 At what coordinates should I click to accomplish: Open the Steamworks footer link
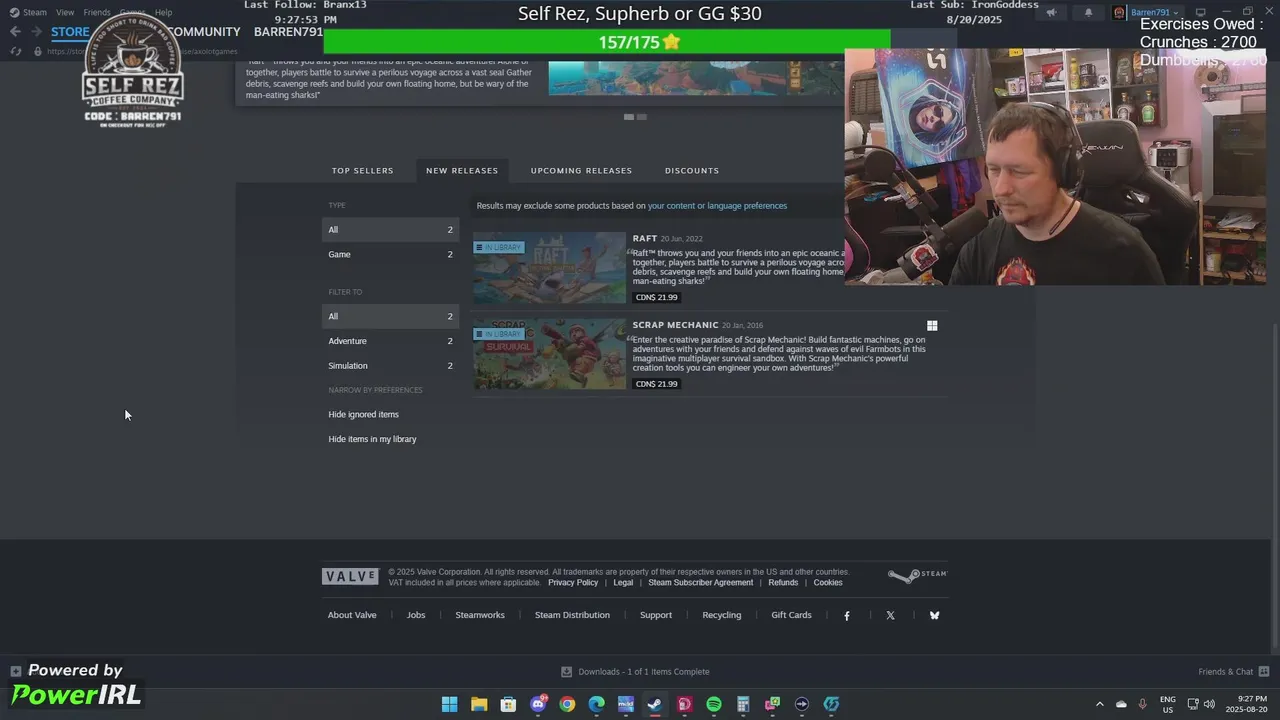tap(480, 615)
